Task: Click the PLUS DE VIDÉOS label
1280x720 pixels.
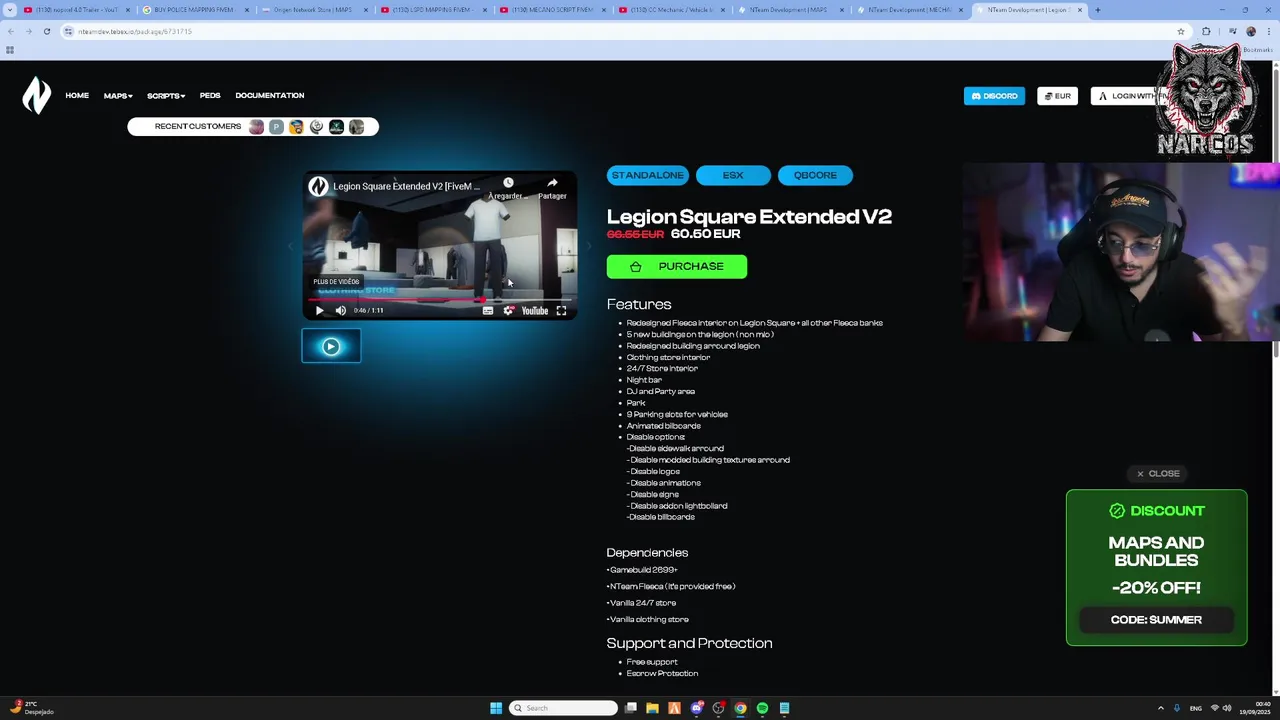Action: [336, 281]
